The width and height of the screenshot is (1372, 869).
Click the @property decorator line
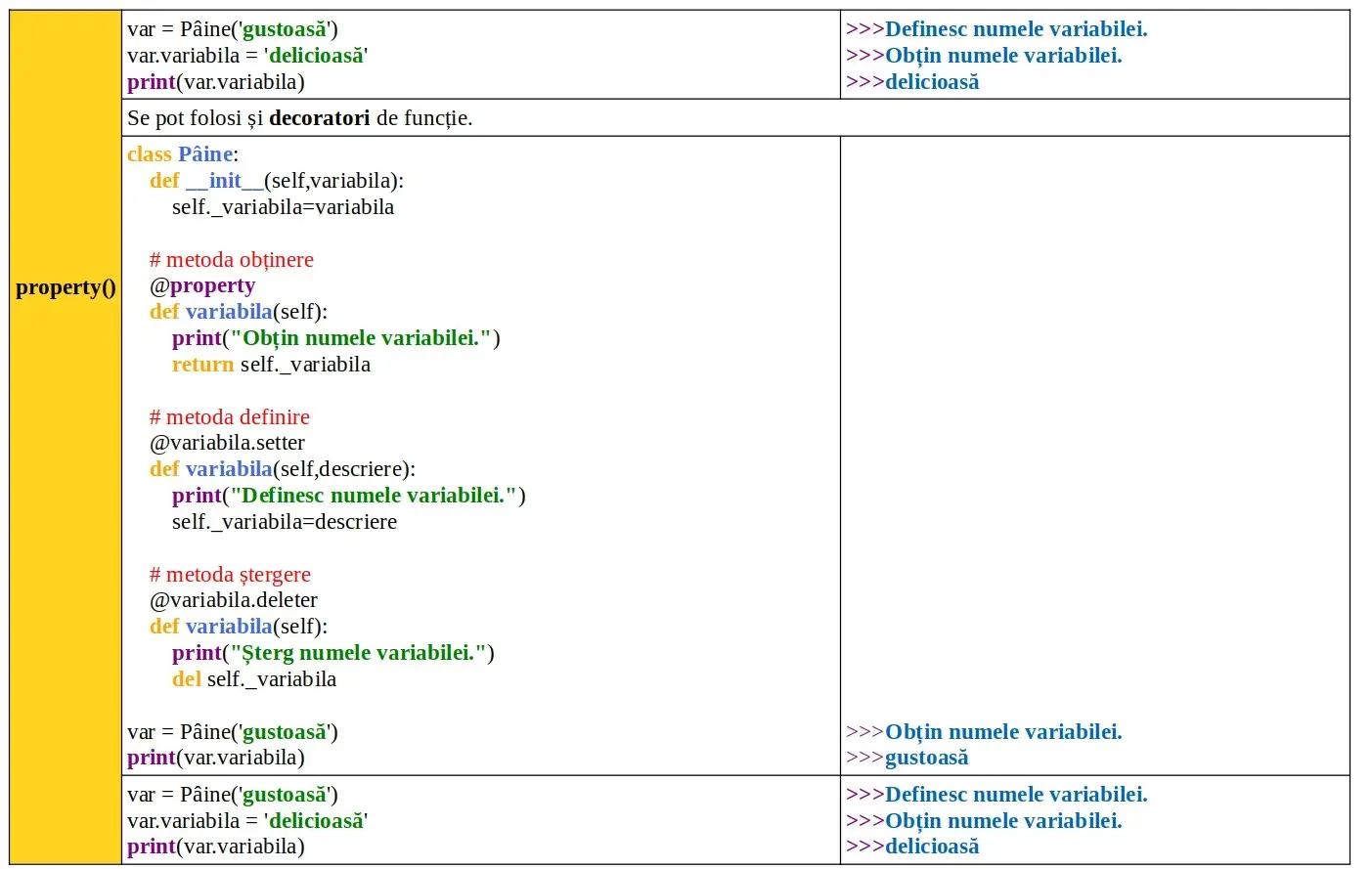[202, 285]
